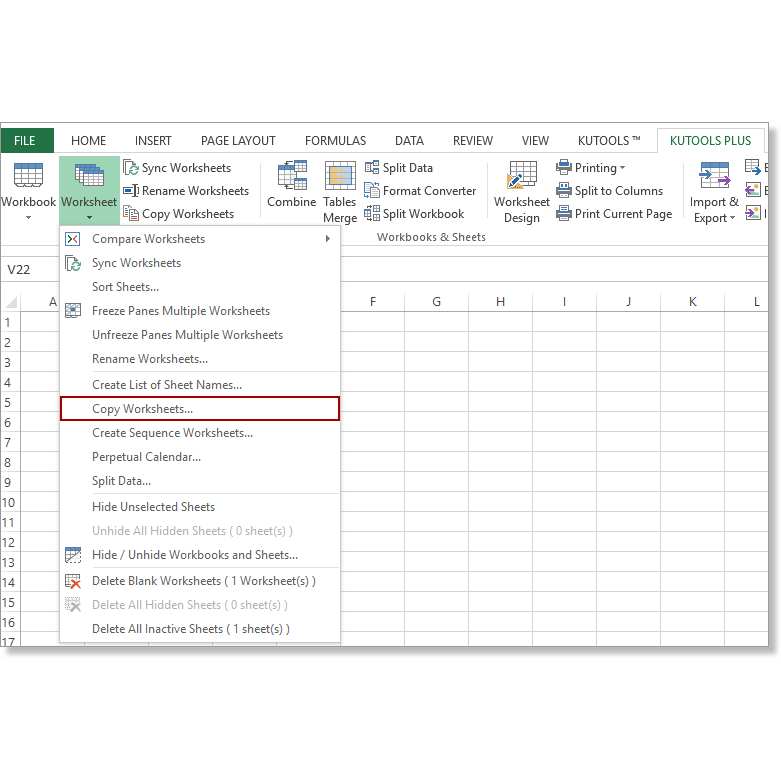Screen dimensions: 781x781
Task: Open the FILE tab
Action: click(x=25, y=141)
